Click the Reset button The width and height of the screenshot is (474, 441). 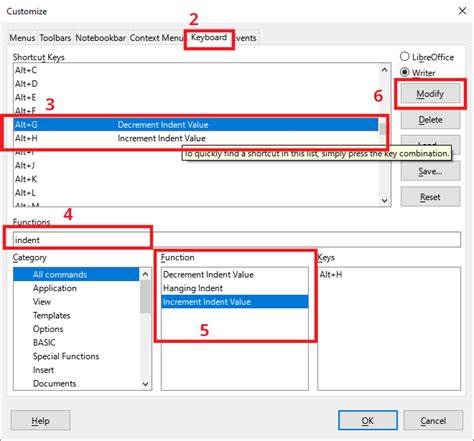[x=430, y=197]
